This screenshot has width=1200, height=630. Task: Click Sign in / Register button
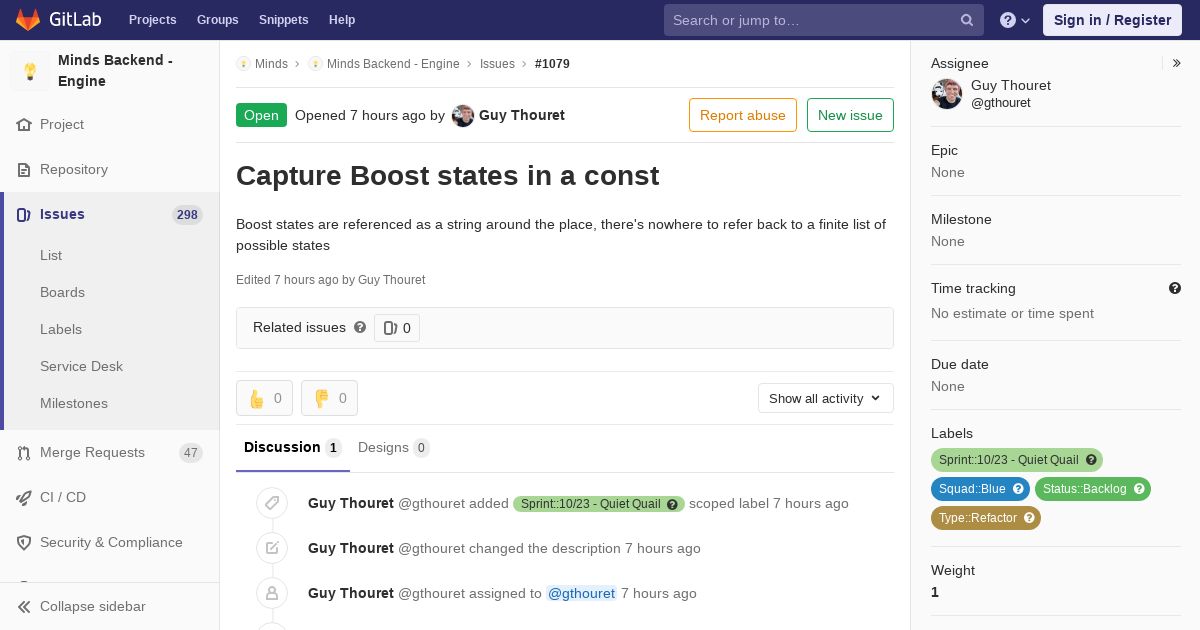1112,20
